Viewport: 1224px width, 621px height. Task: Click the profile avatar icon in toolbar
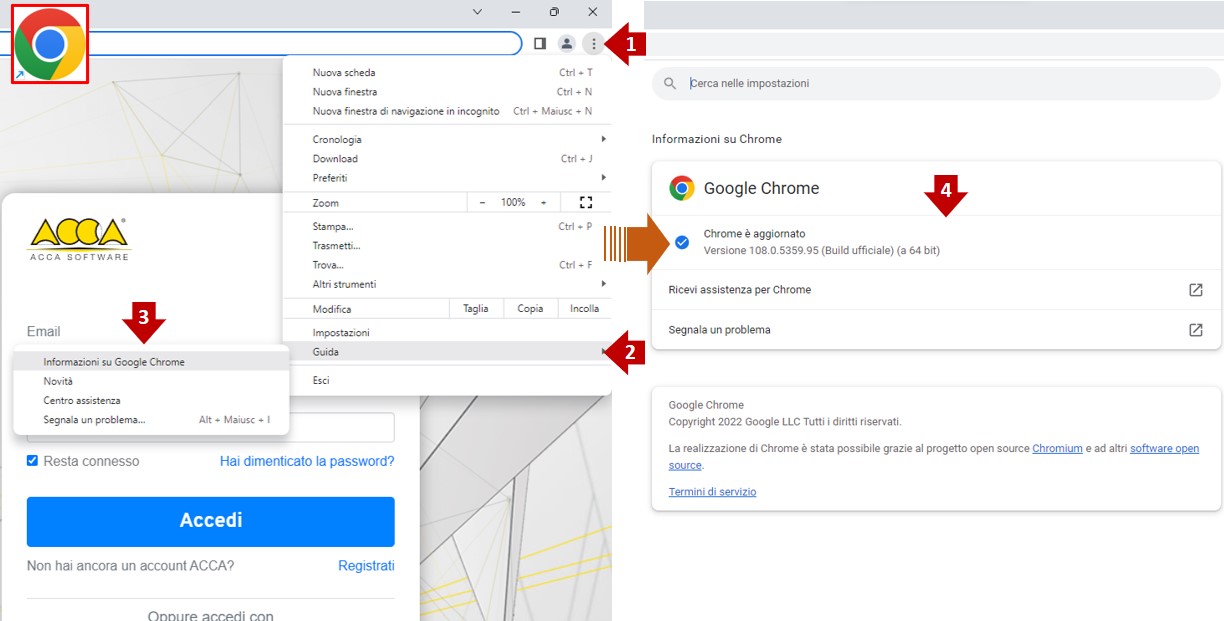coord(567,43)
